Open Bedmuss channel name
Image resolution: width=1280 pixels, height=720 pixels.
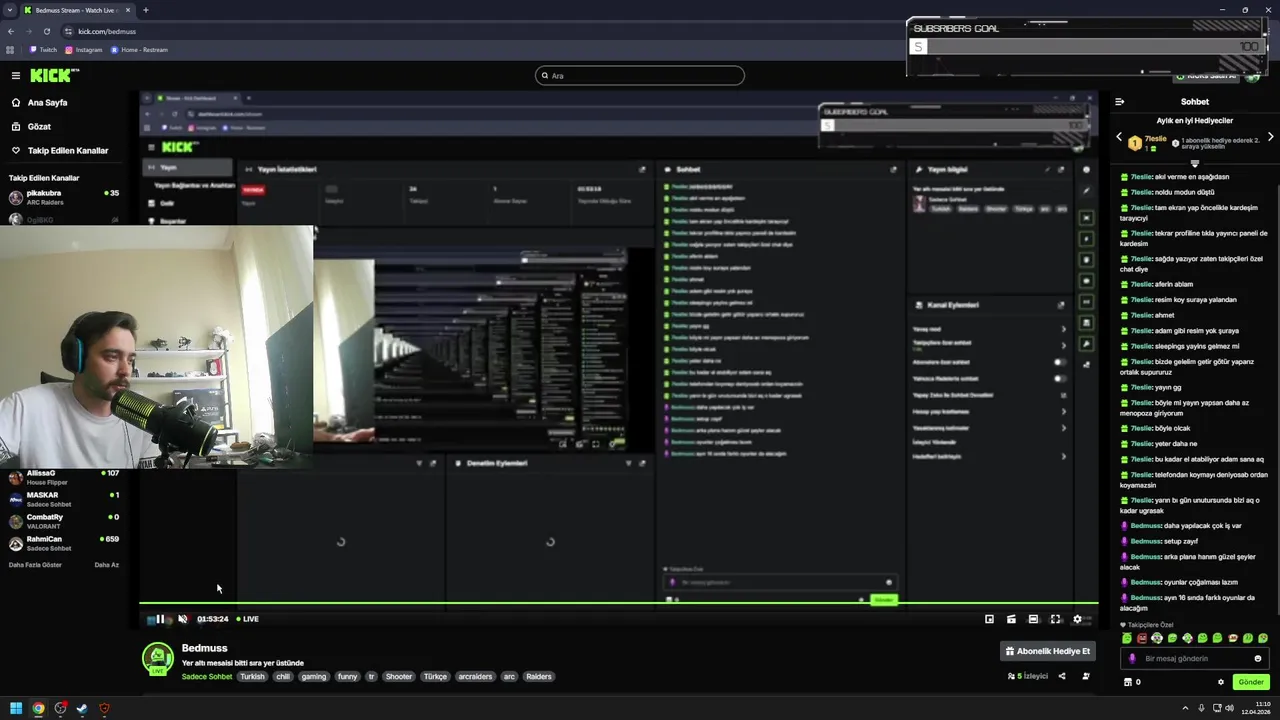tap(204, 648)
